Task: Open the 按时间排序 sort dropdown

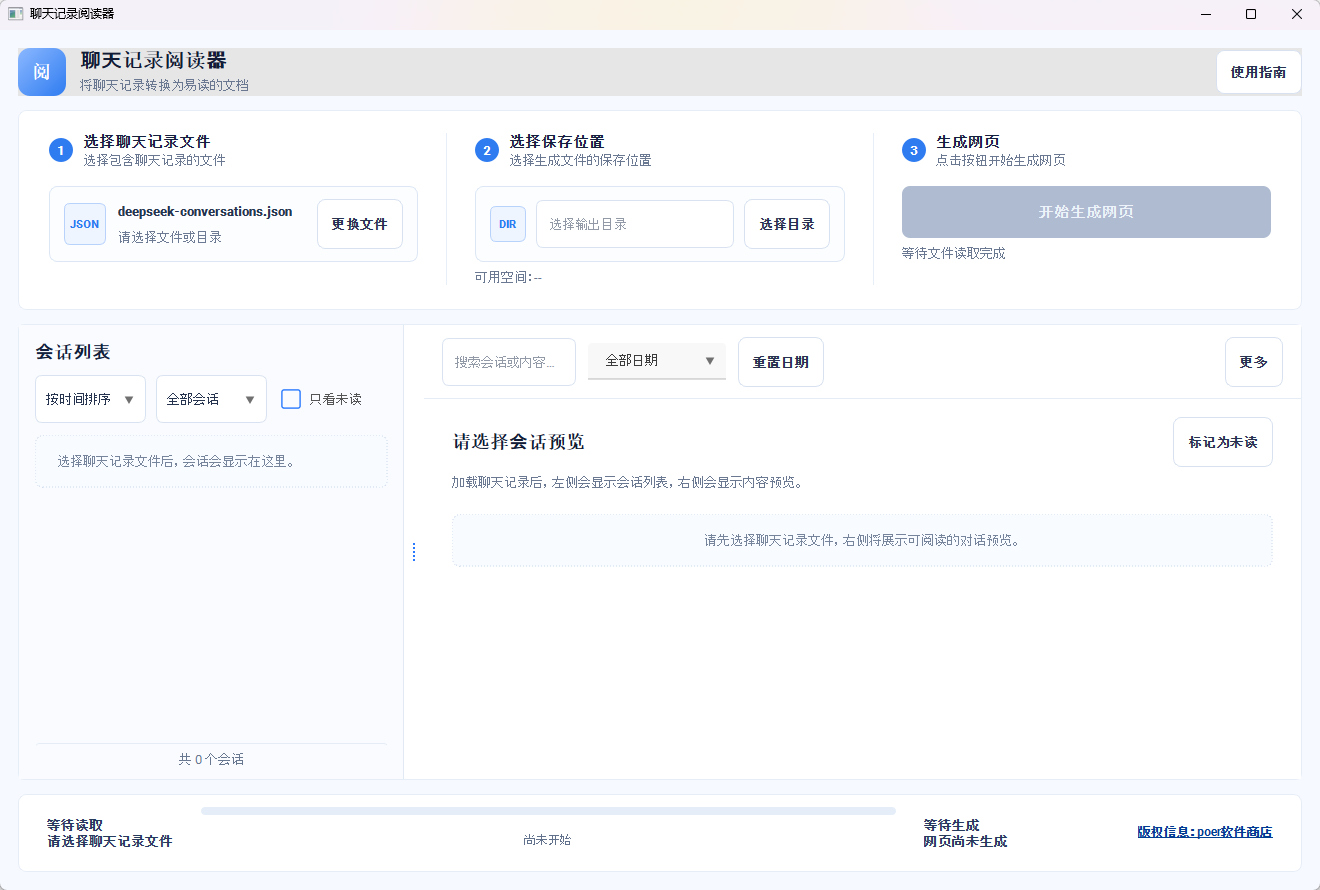Action: coord(90,399)
